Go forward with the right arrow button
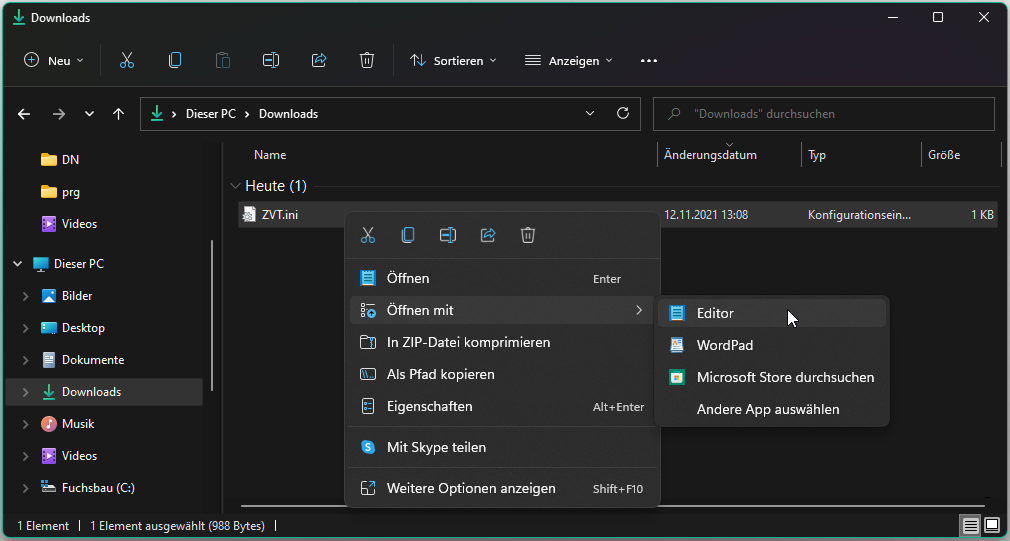 (59, 114)
